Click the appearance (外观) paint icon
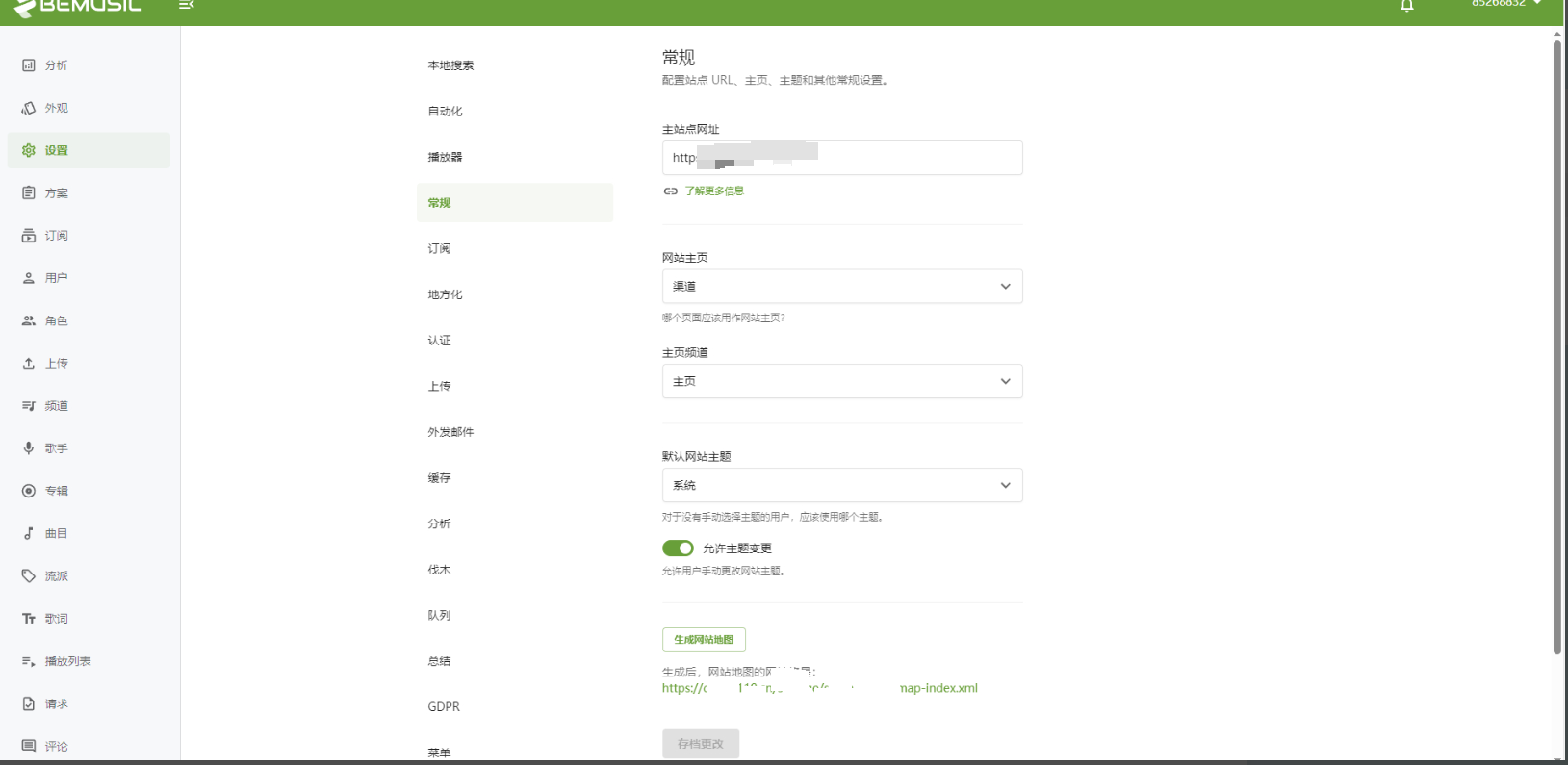The height and width of the screenshot is (765, 1568). coord(29,108)
